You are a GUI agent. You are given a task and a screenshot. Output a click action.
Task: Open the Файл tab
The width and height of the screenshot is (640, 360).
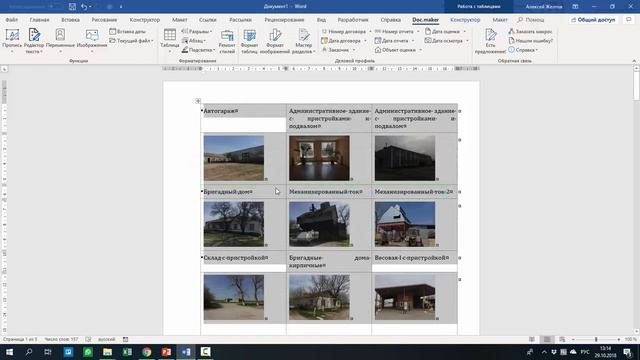11,20
